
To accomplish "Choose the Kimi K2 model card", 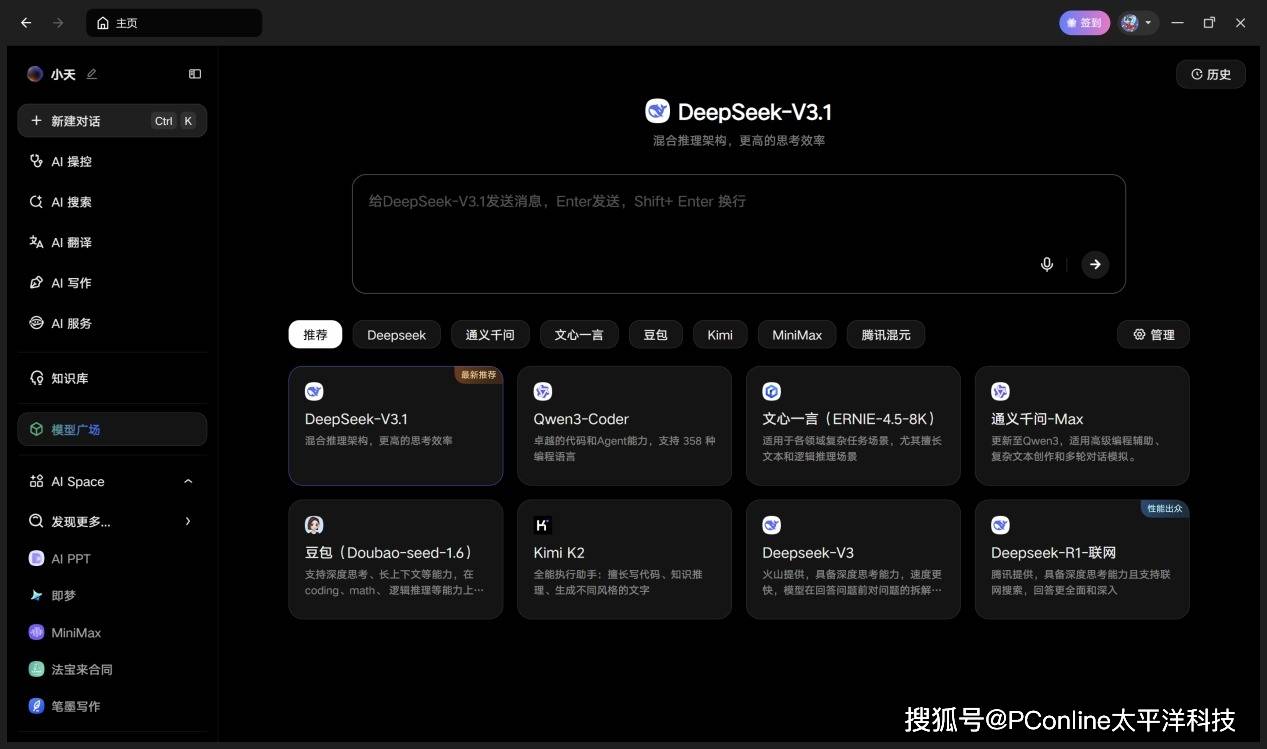I will 624,560.
